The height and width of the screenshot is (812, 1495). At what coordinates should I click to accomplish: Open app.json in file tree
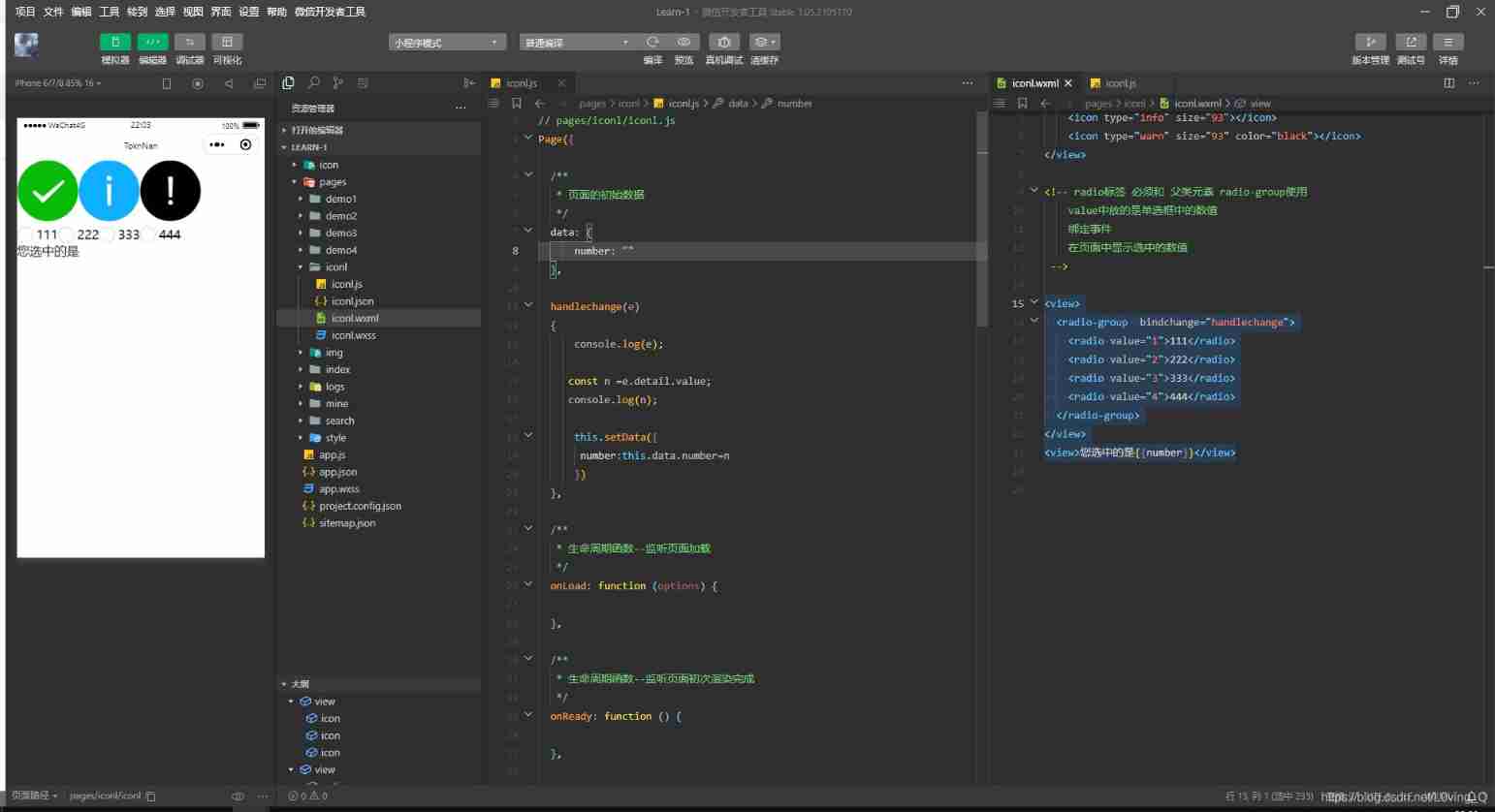click(338, 472)
